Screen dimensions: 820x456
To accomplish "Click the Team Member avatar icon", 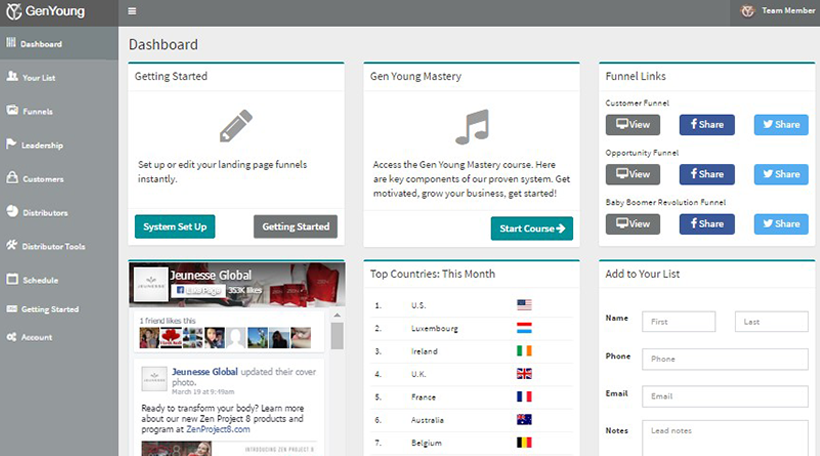I will [746, 11].
